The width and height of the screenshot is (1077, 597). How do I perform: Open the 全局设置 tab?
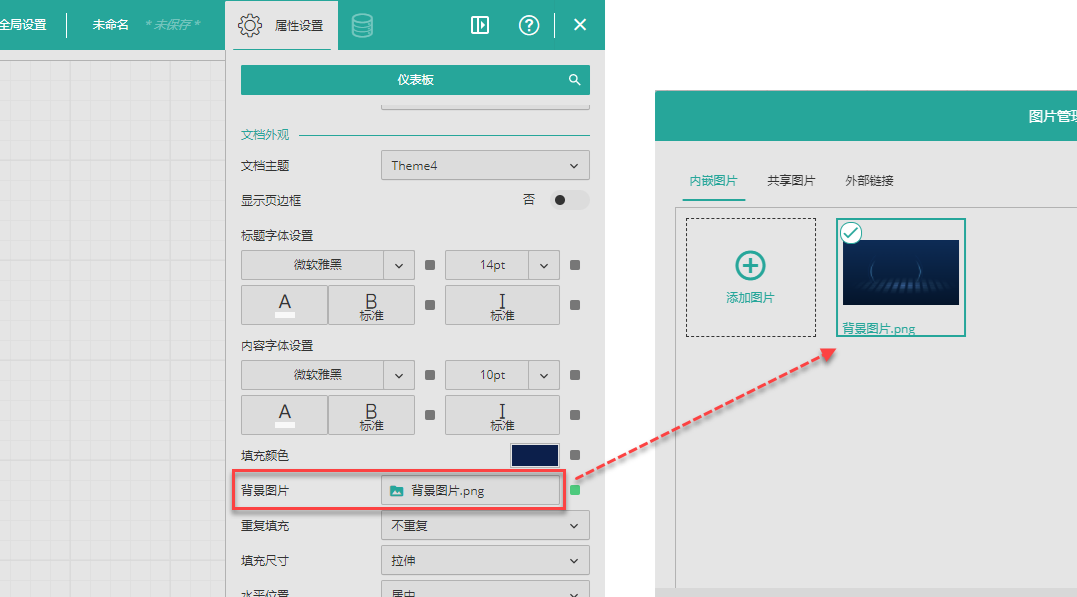click(x=23, y=25)
